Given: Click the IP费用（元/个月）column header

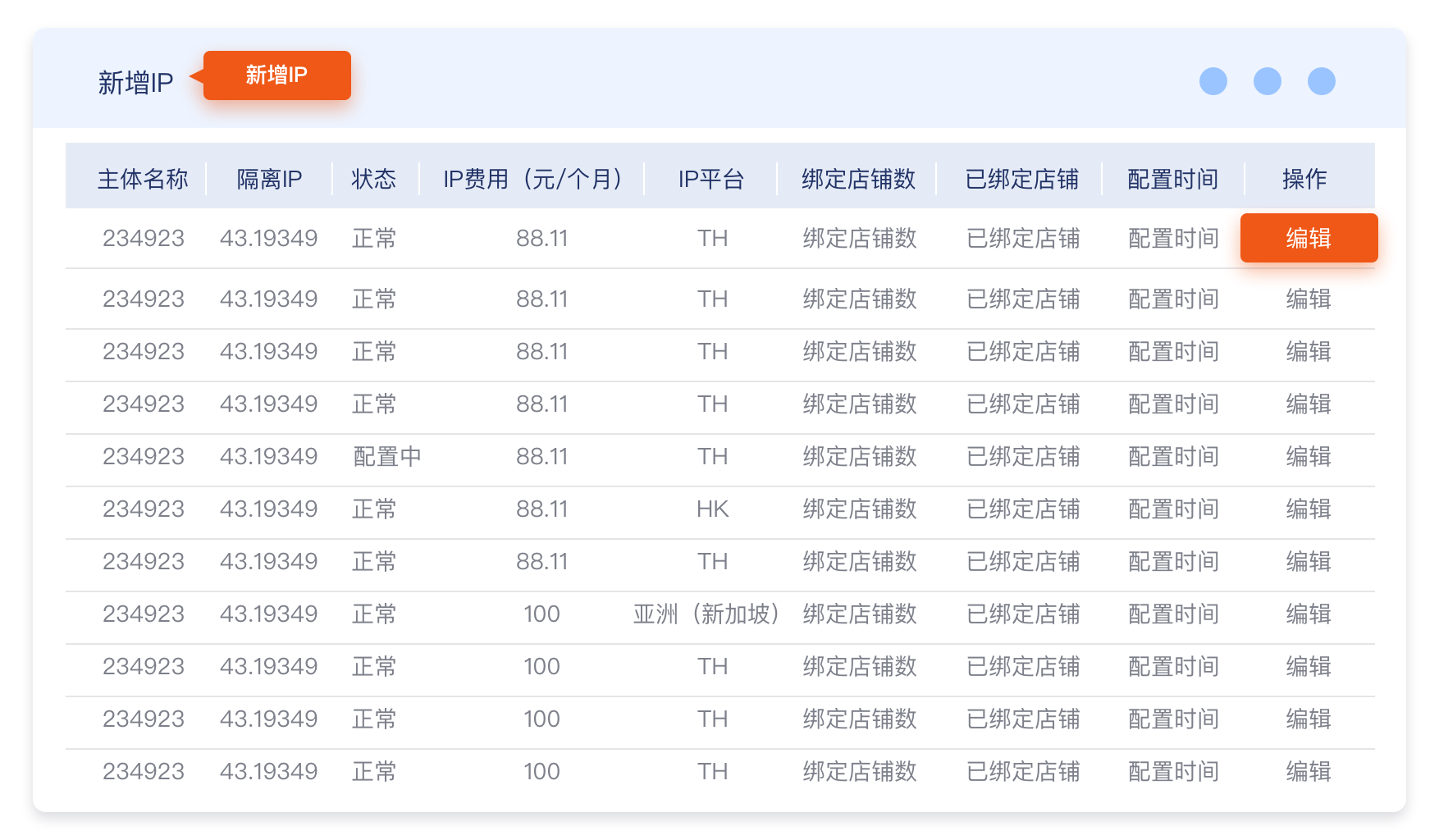Looking at the screenshot, I should click(534, 179).
